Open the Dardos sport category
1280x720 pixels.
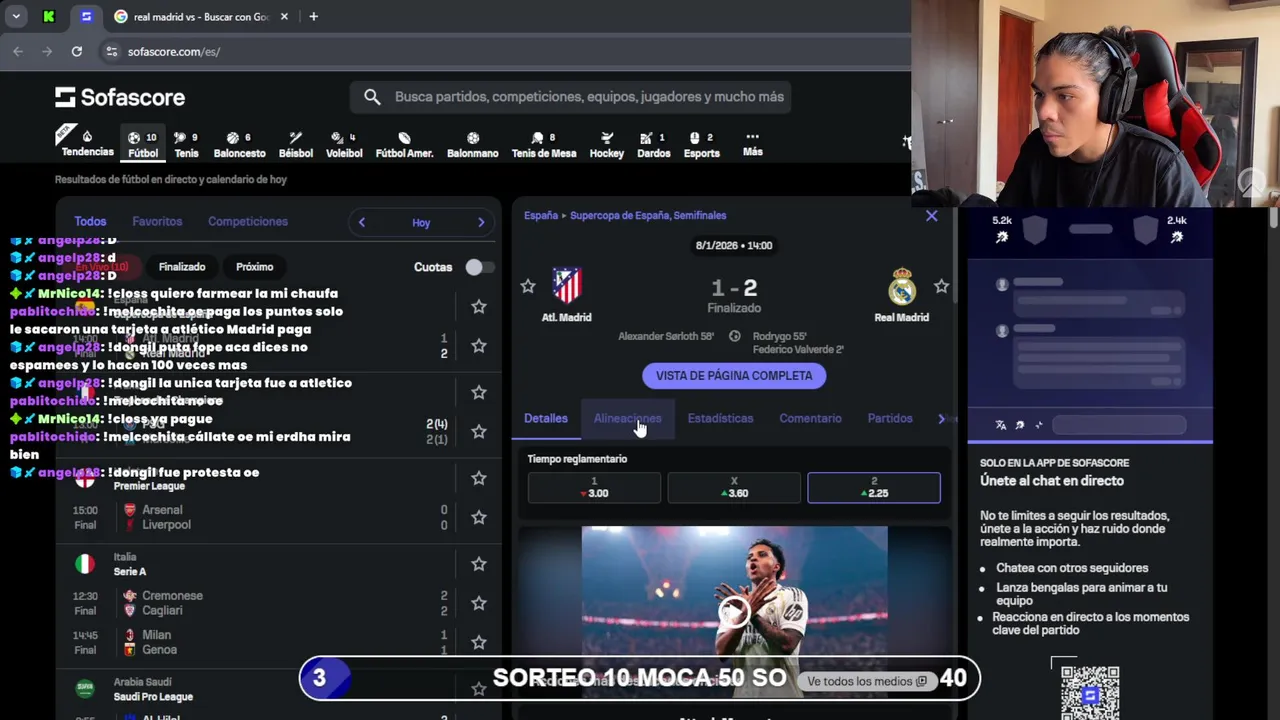(x=653, y=144)
